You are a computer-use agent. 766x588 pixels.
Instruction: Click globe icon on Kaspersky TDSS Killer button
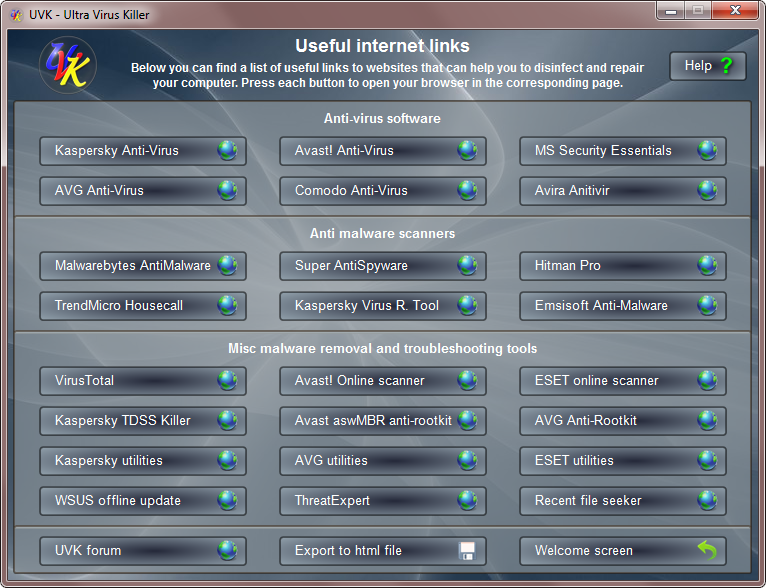point(227,420)
